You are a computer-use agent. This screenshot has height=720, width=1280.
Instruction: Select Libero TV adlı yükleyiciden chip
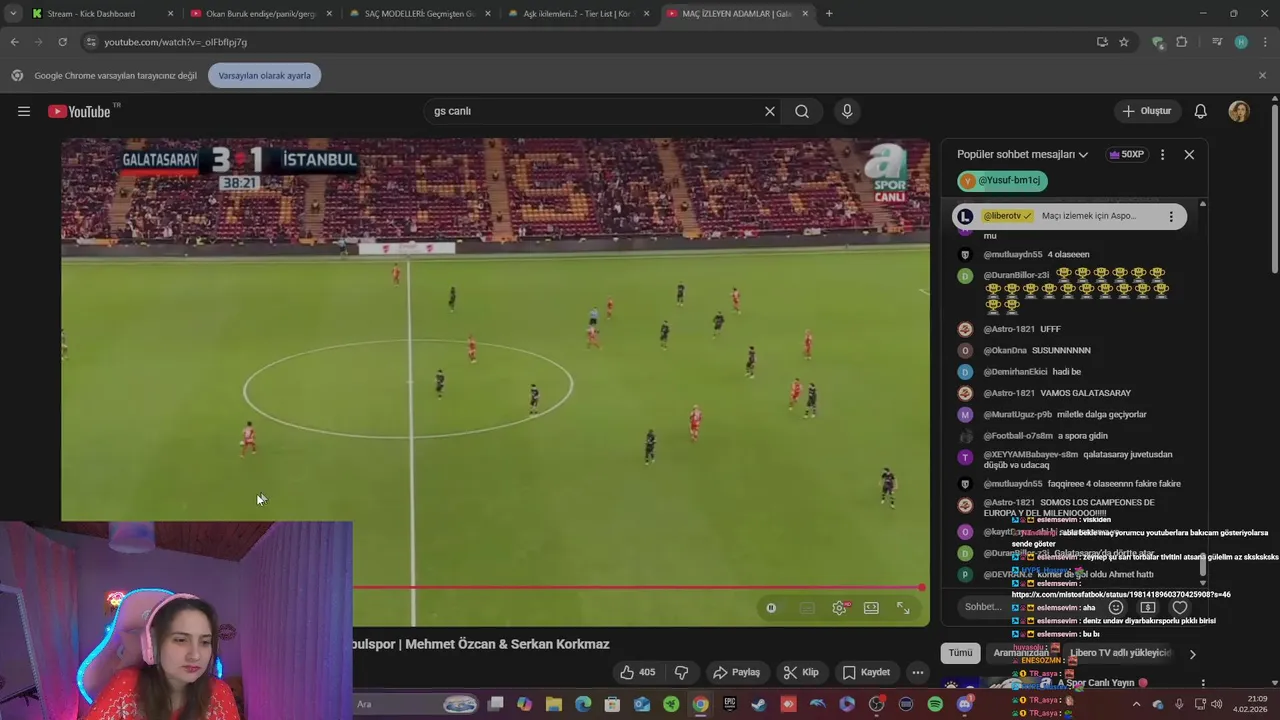tap(1120, 652)
